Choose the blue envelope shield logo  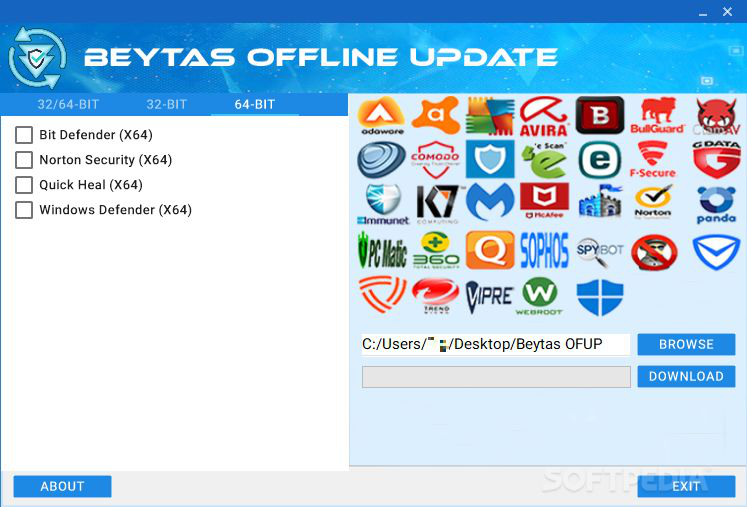(717, 252)
